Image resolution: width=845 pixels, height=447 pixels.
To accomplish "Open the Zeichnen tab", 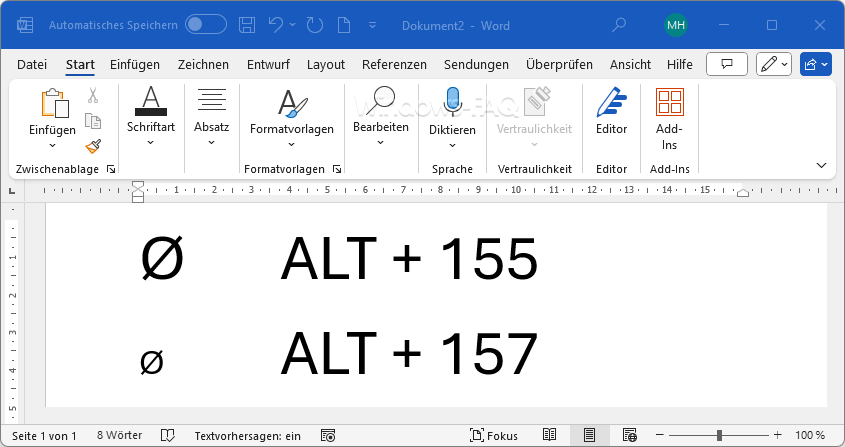I will point(203,65).
